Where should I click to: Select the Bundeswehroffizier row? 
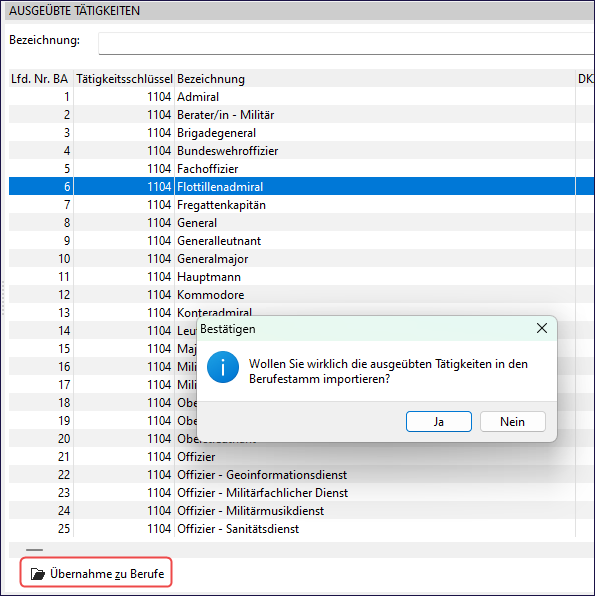[292, 151]
